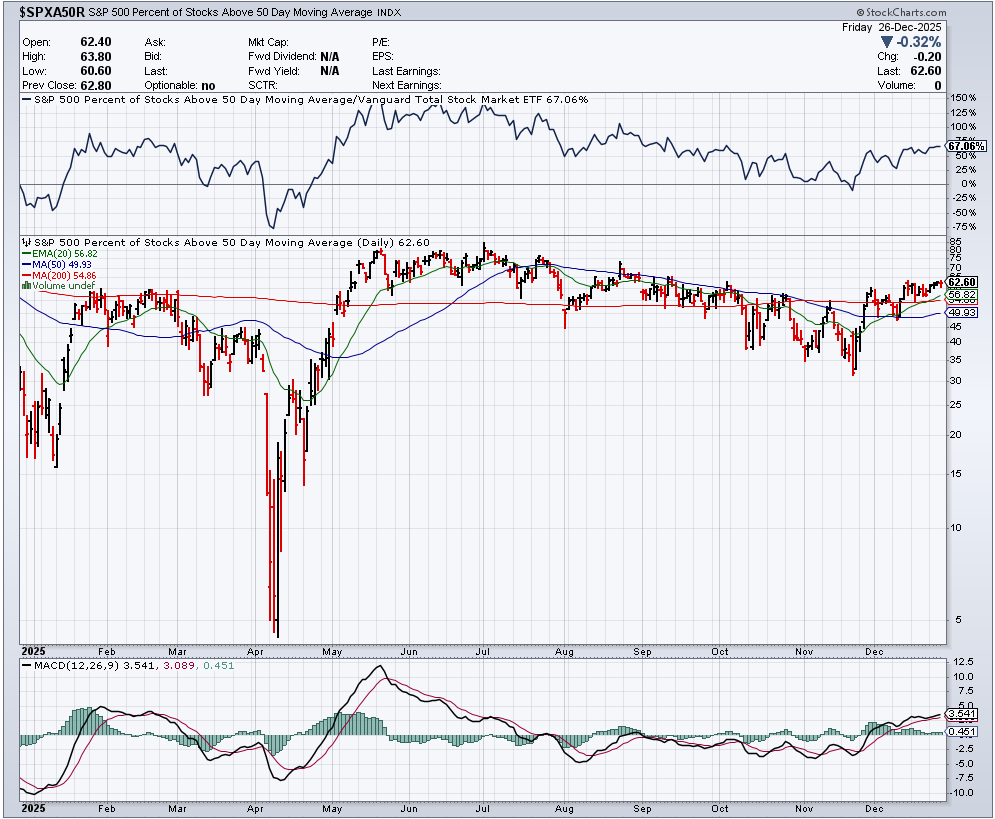
Task: Click the green EMA(20) line marker in legend
Action: [26, 254]
